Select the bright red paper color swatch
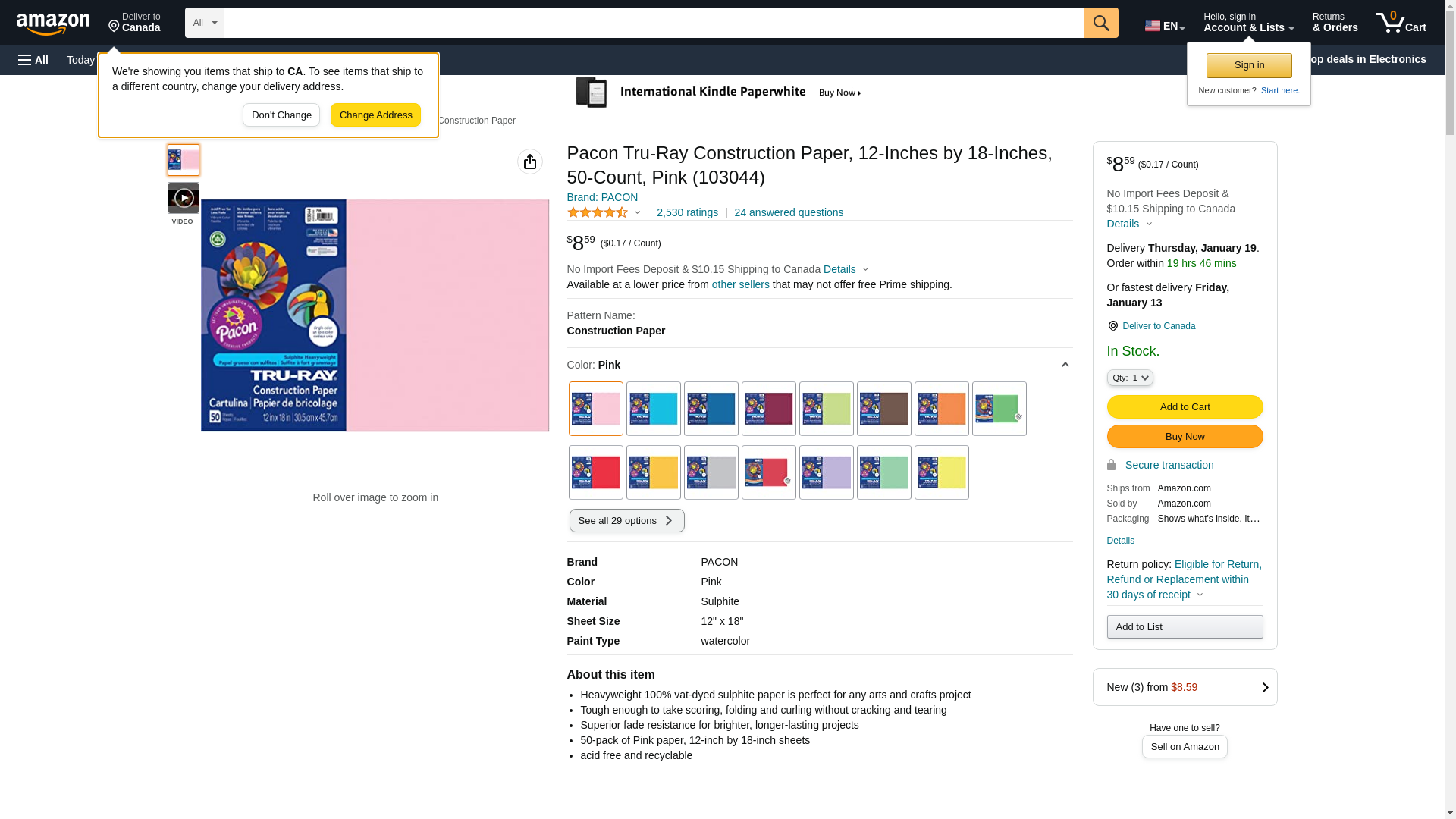The image size is (1456, 819). [x=595, y=472]
